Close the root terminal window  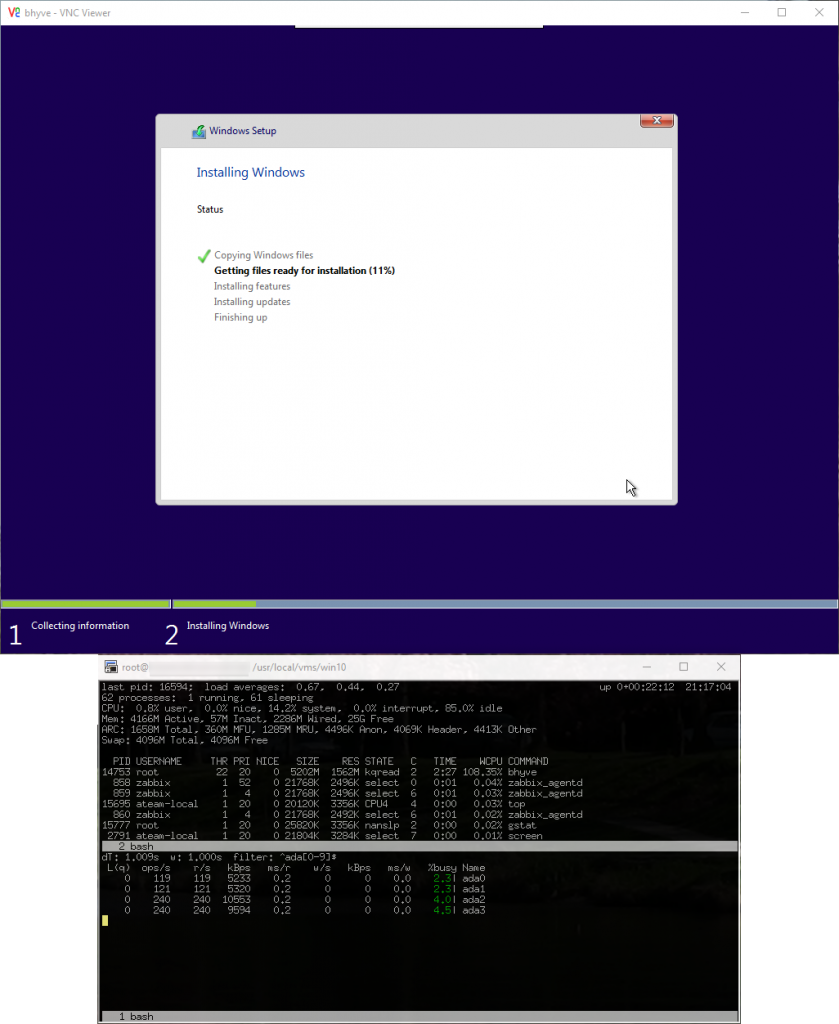tap(721, 667)
